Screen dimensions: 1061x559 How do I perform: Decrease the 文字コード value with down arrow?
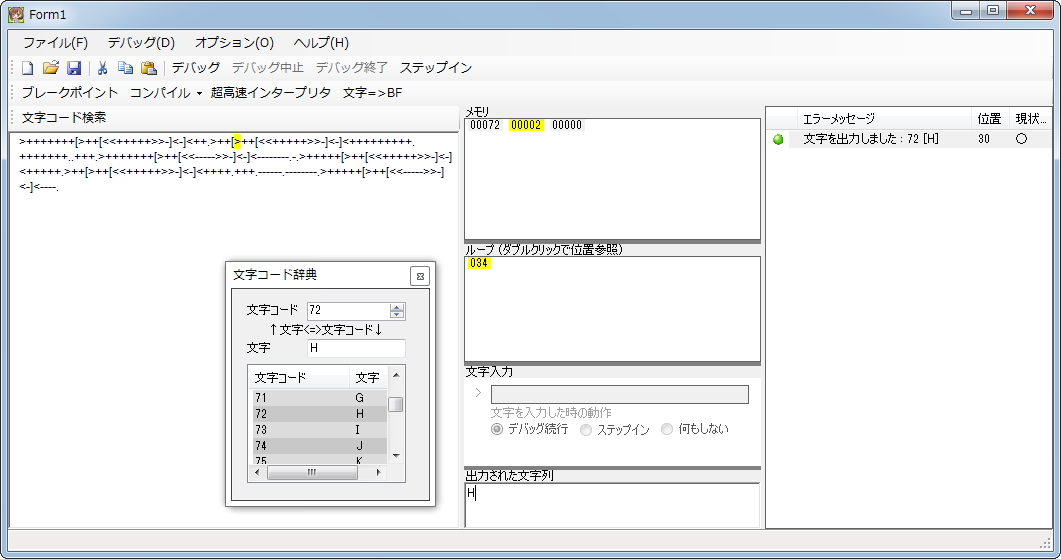[397, 315]
